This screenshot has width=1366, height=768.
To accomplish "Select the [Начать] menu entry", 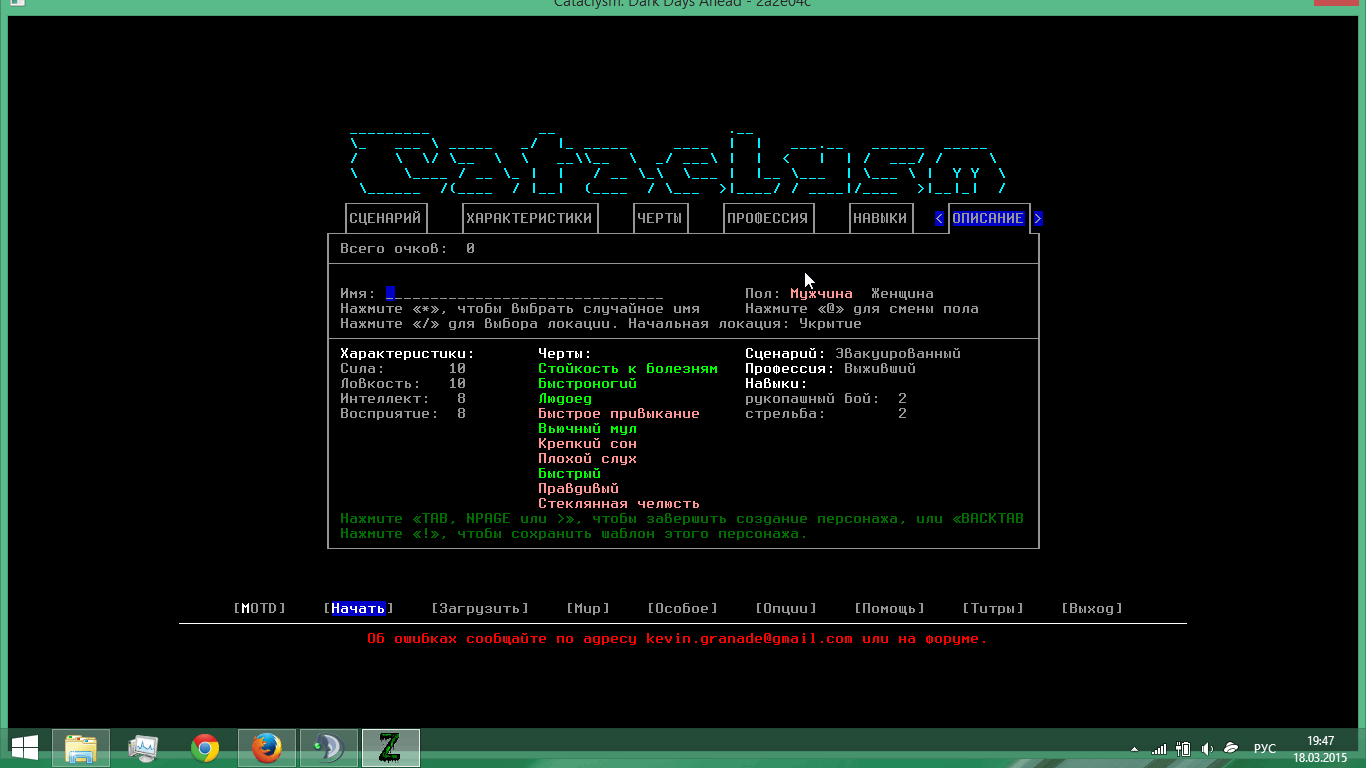I will click(x=358, y=608).
